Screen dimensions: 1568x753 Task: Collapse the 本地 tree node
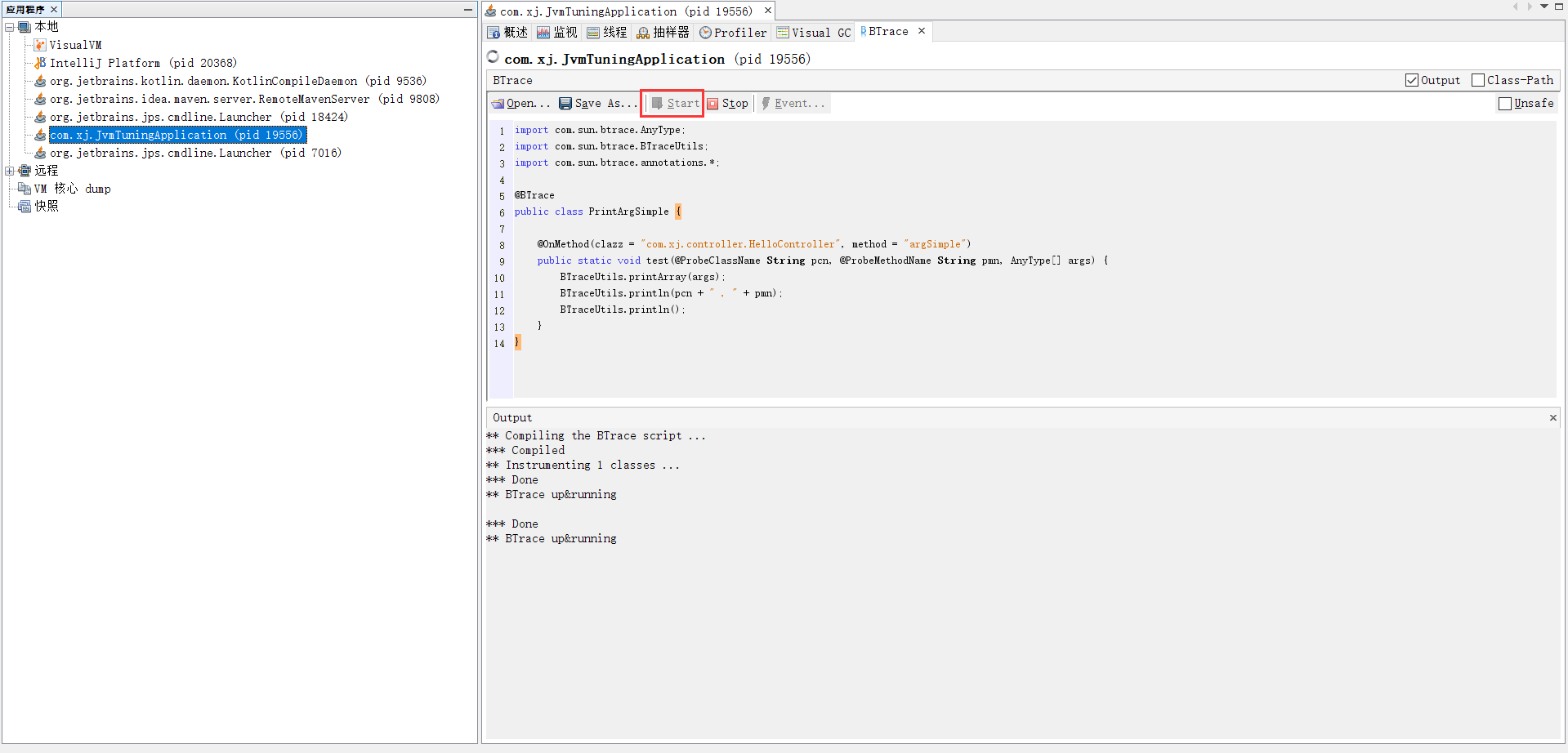(10, 27)
